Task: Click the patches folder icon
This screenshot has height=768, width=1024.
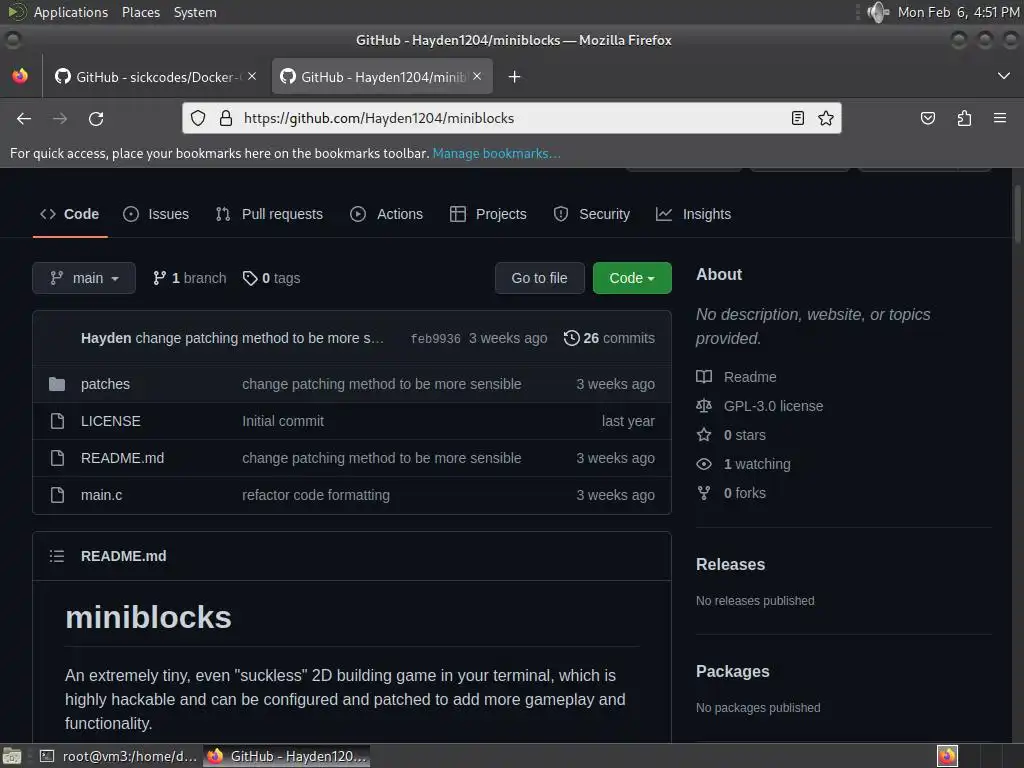Action: pyautogui.click(x=57, y=384)
